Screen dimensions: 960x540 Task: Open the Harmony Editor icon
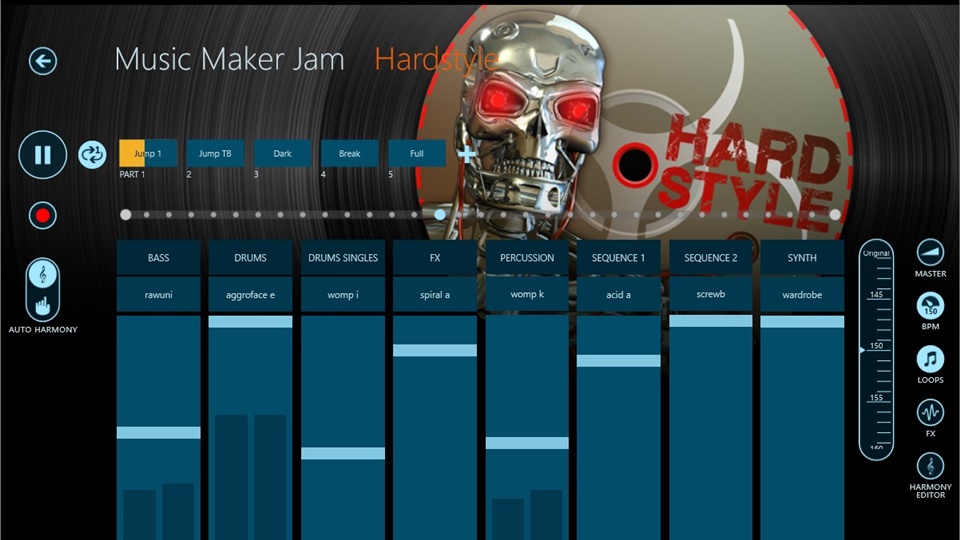[x=930, y=466]
